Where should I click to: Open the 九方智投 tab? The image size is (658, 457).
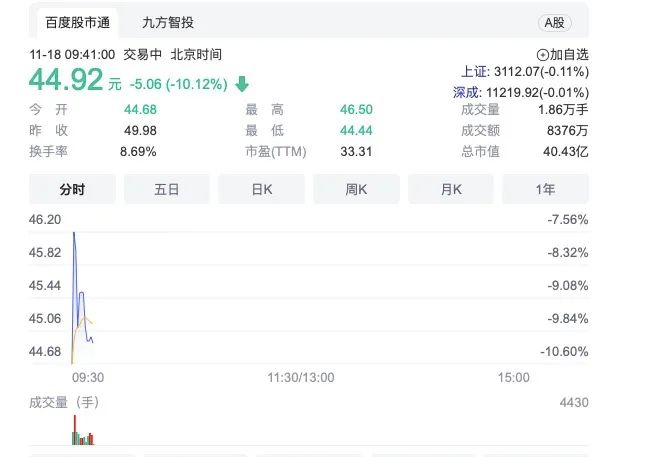[x=168, y=22]
